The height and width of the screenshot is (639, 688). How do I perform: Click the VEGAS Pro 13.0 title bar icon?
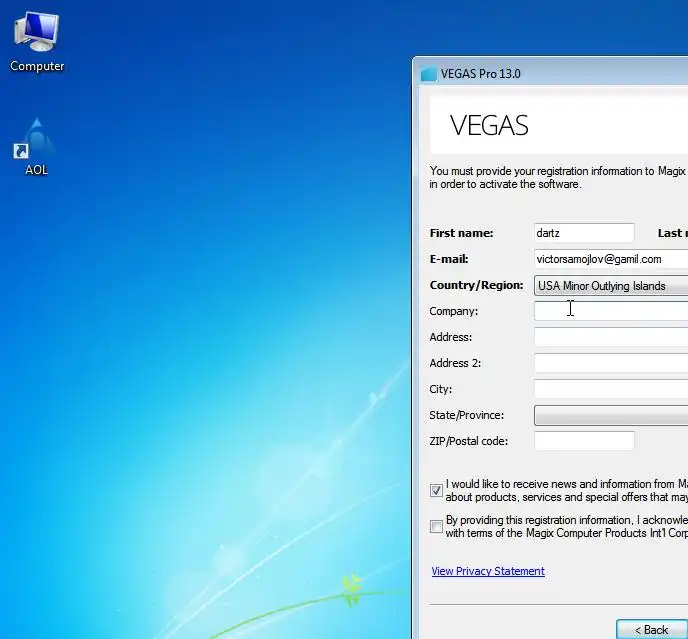point(429,74)
